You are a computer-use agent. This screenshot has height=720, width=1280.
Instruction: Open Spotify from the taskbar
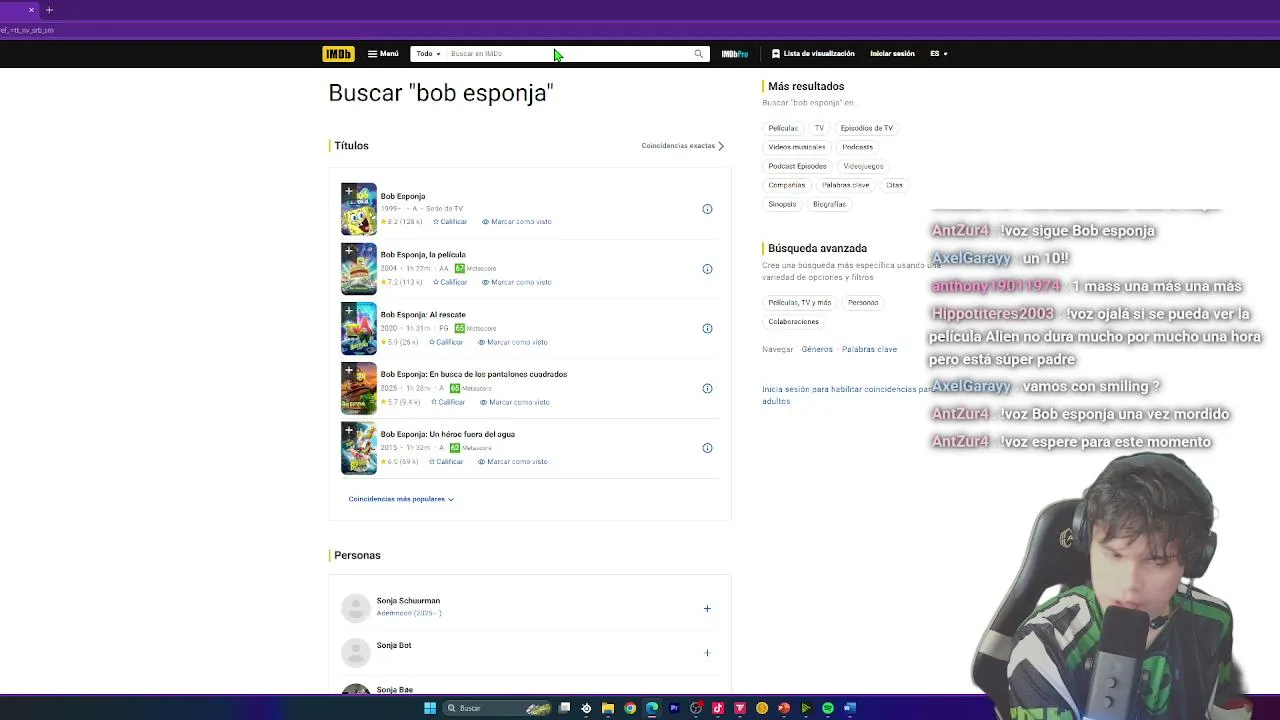point(828,708)
